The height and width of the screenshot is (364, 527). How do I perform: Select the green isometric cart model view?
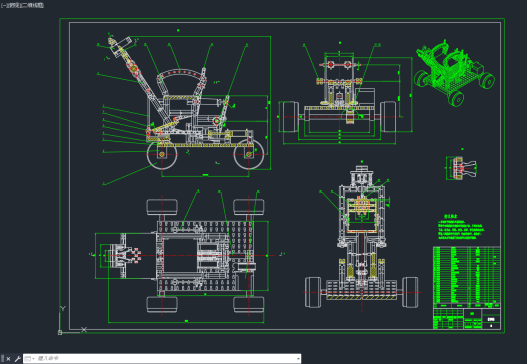454,73
